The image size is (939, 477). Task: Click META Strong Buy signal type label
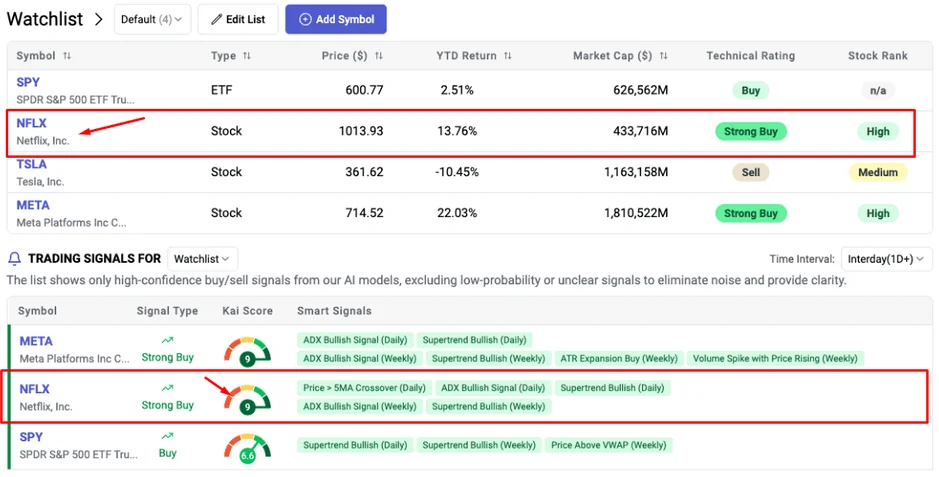168,357
